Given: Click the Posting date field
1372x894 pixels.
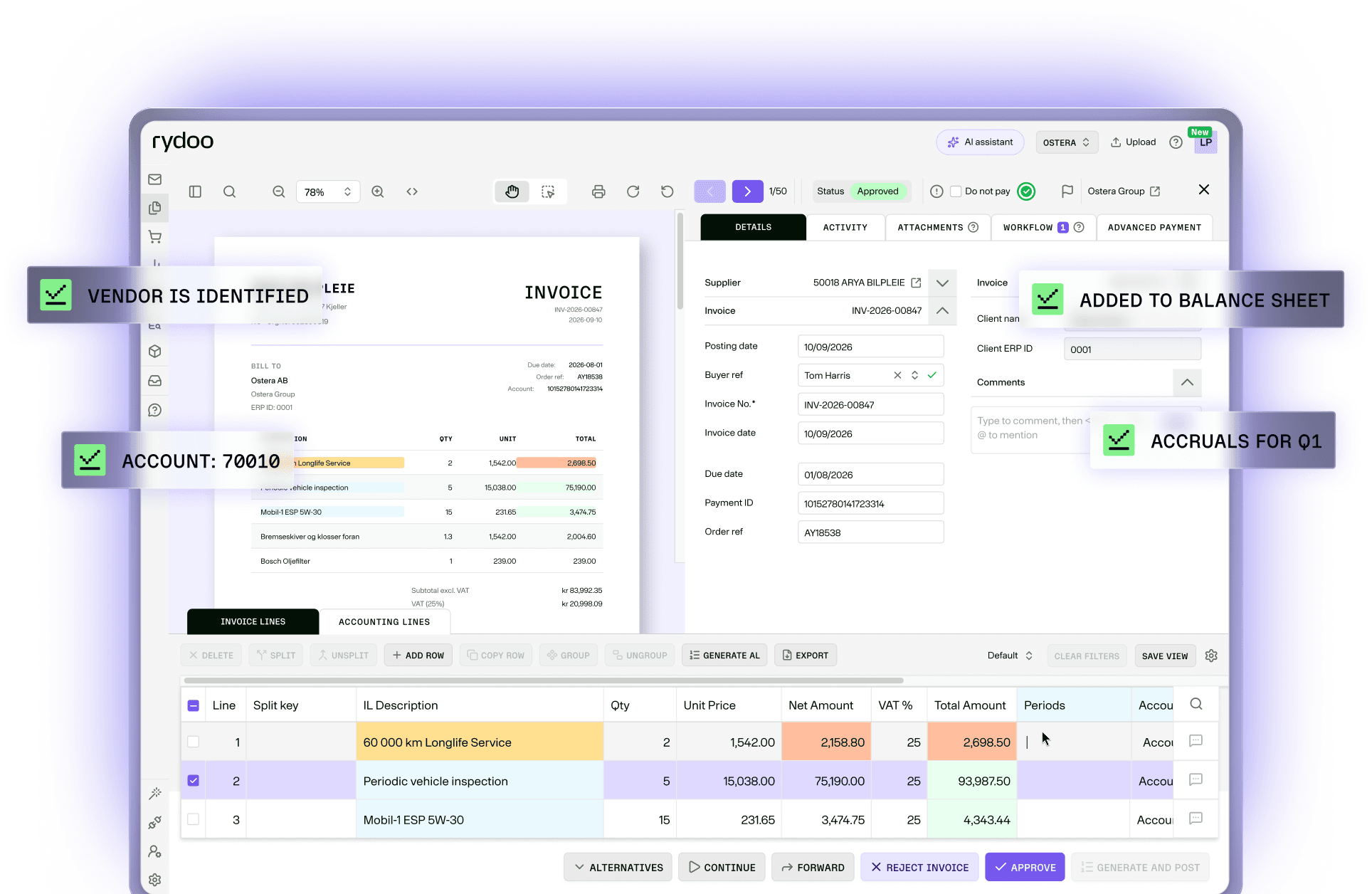Looking at the screenshot, I should [870, 347].
